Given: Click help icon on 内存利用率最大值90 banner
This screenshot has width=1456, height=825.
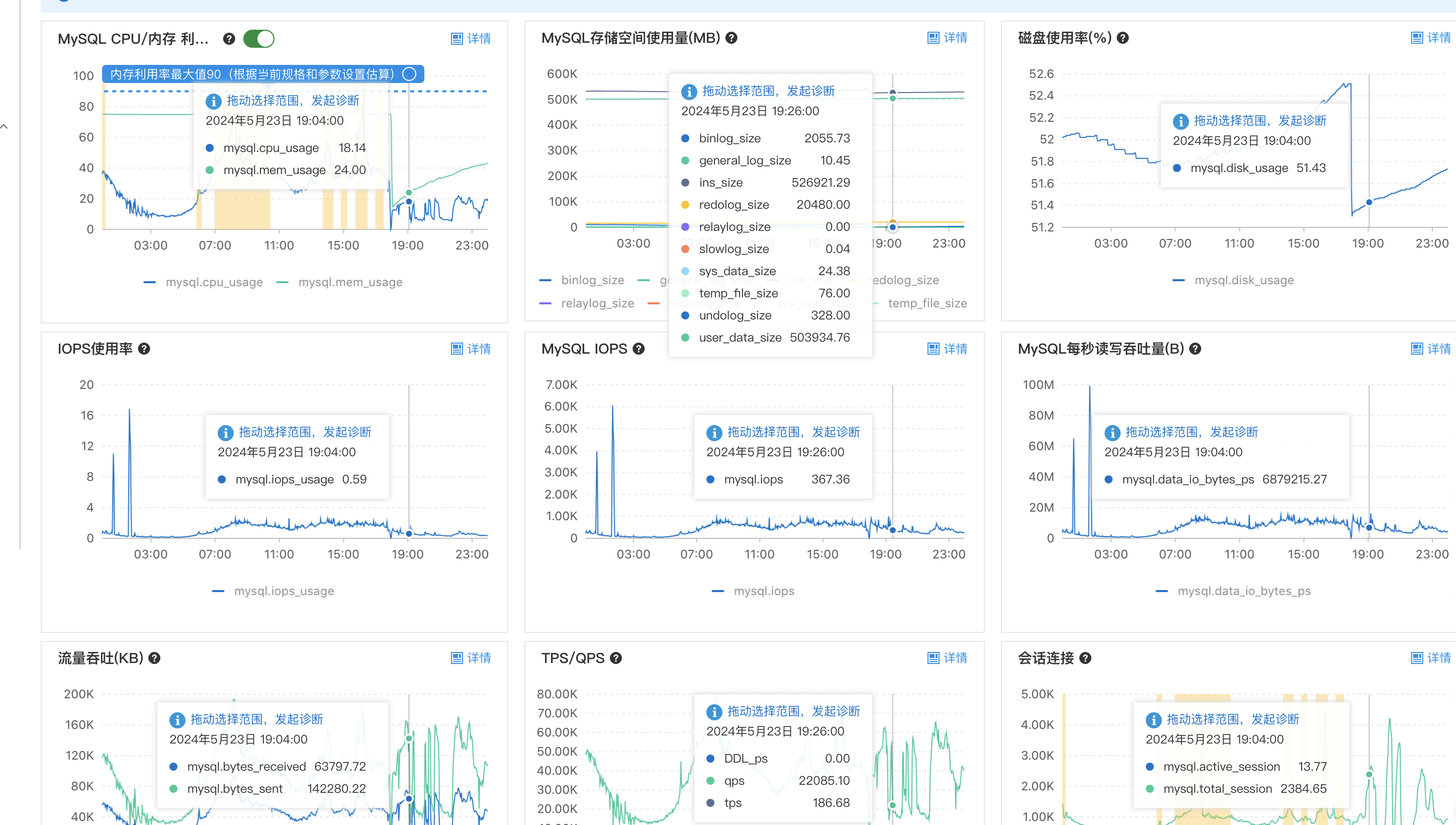Looking at the screenshot, I should click(x=409, y=74).
